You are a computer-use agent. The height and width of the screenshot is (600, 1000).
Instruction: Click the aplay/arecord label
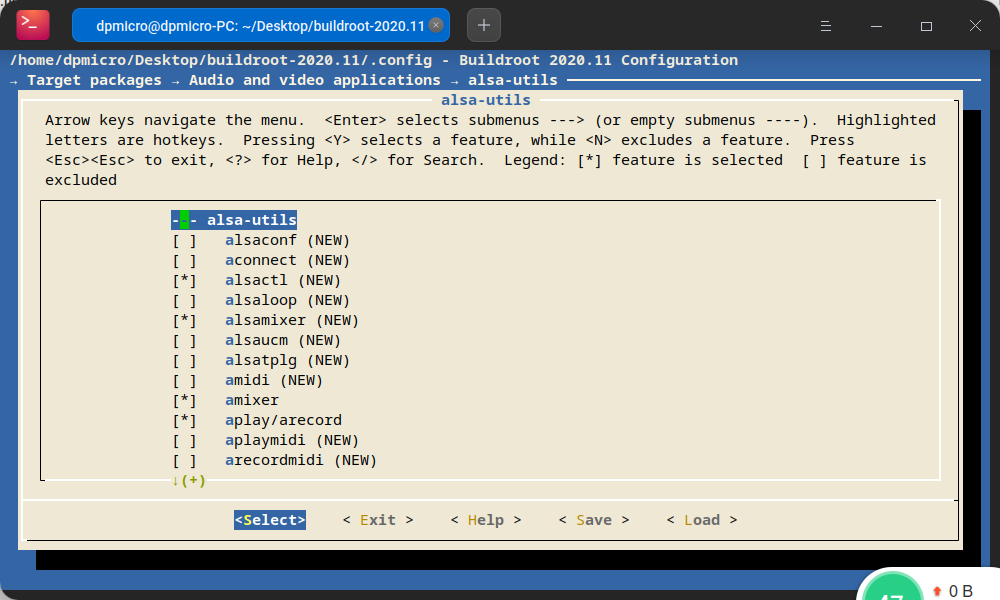pyautogui.click(x=283, y=420)
